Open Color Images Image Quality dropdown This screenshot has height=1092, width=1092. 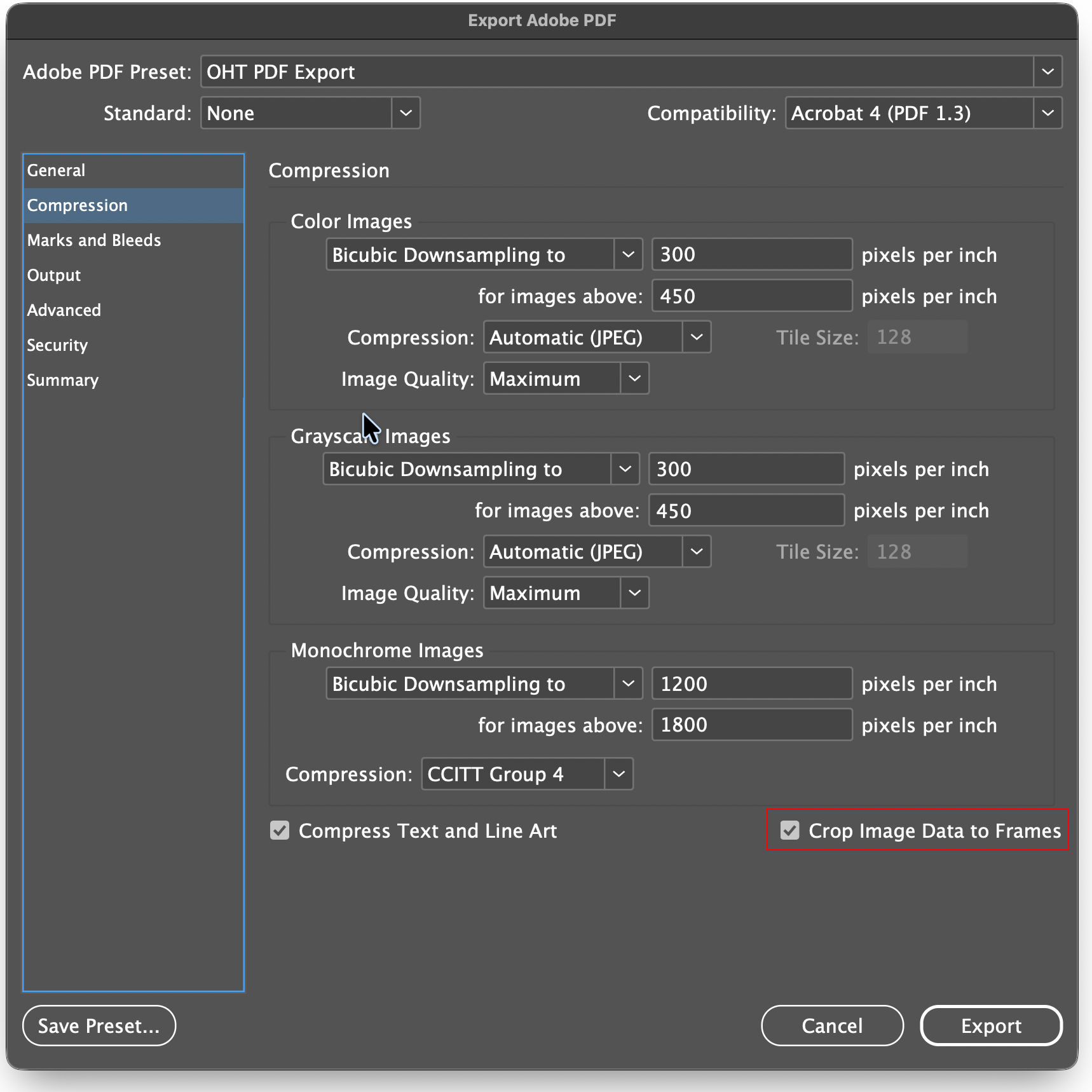click(634, 379)
